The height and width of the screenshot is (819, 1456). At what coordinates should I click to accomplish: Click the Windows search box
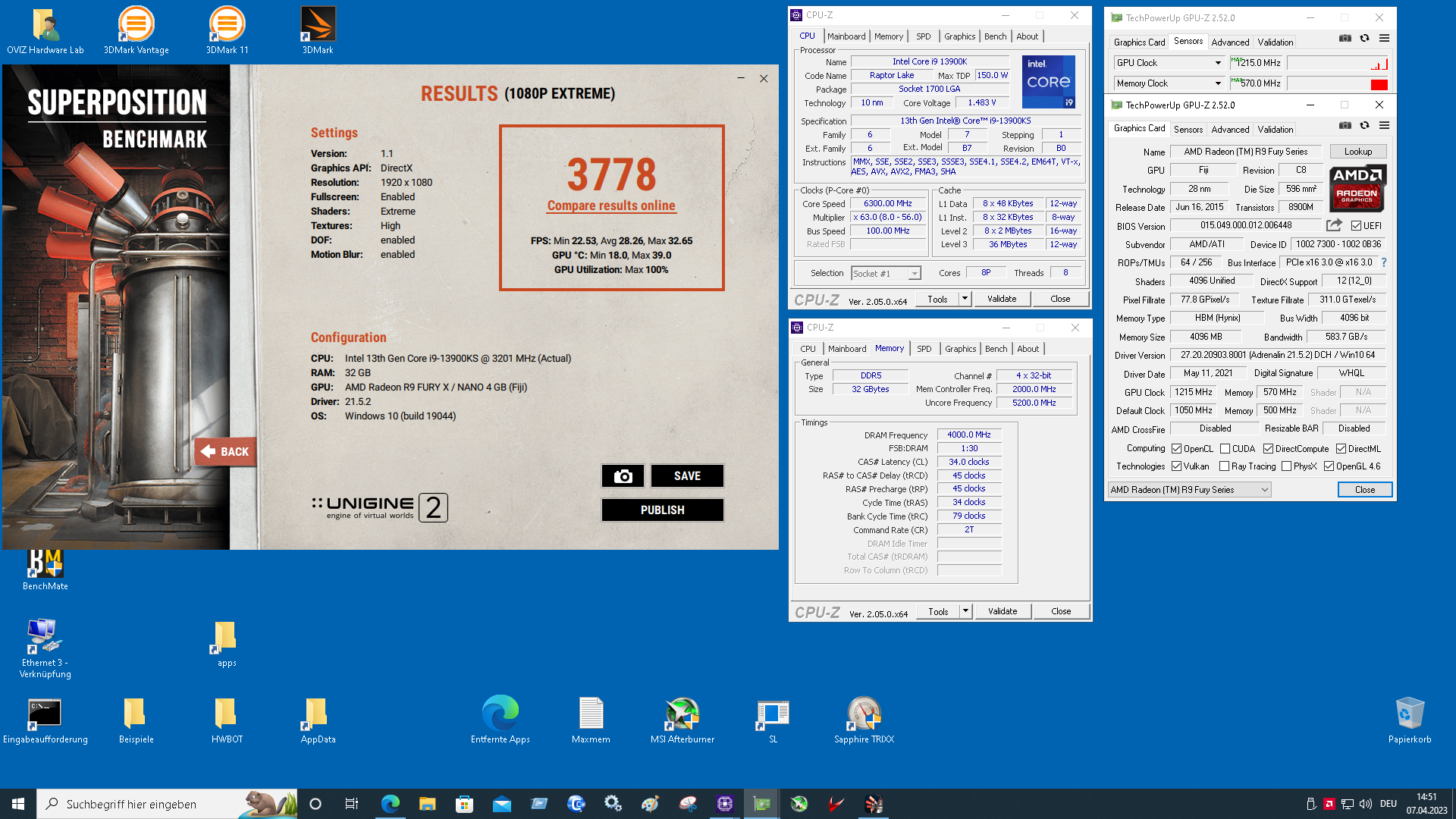tap(167, 804)
